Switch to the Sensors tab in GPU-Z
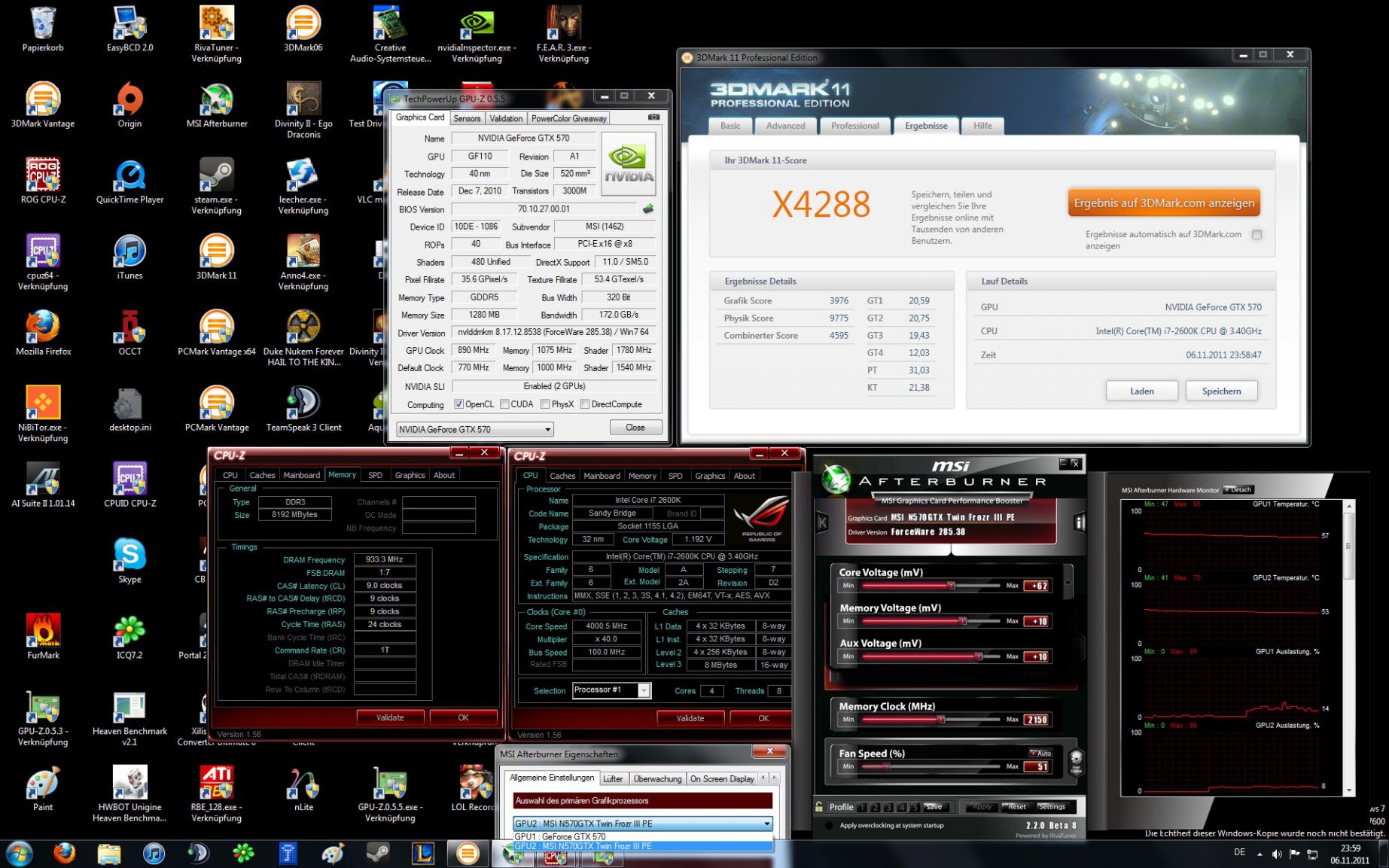1389x868 pixels. (x=467, y=118)
